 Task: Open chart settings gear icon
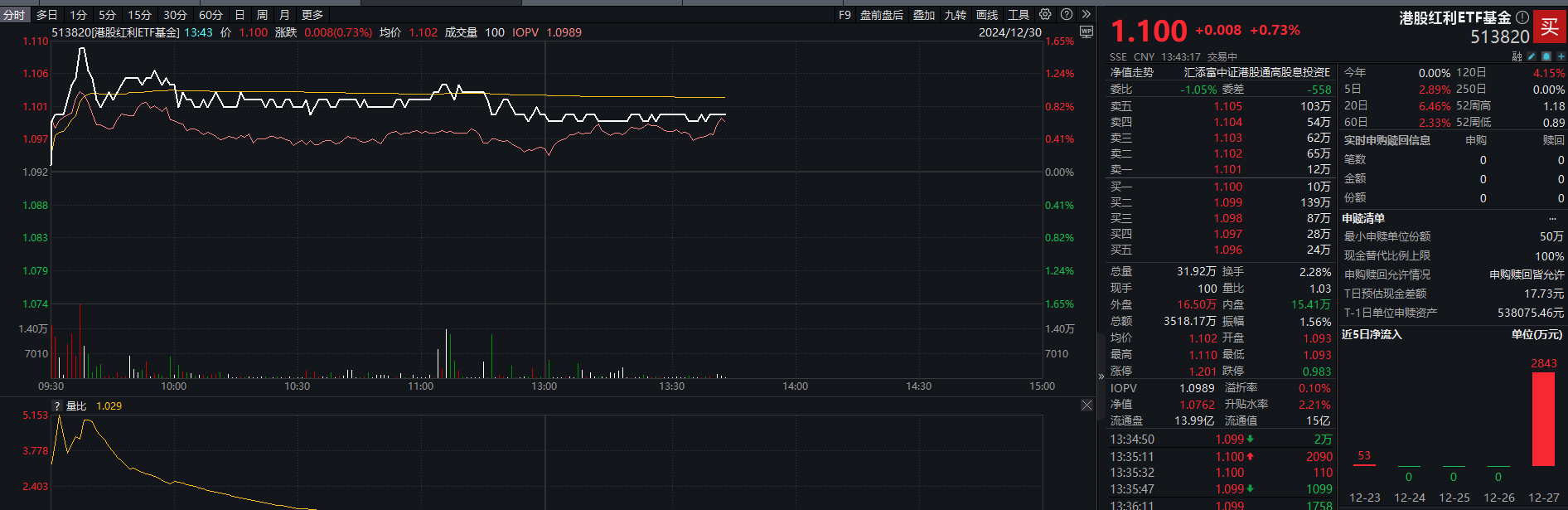point(1045,14)
